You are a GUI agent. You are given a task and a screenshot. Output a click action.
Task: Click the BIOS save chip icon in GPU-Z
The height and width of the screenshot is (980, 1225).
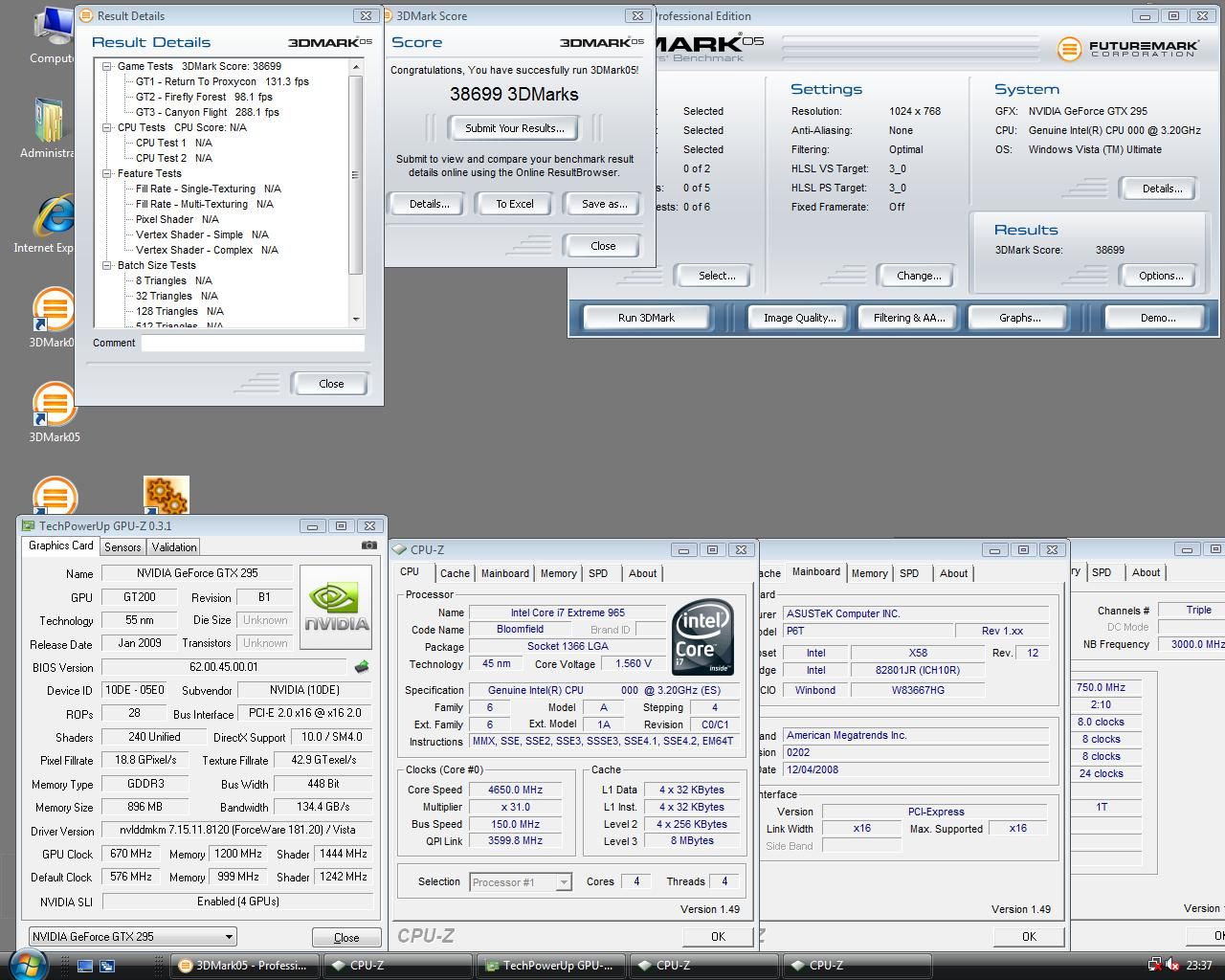point(362,667)
